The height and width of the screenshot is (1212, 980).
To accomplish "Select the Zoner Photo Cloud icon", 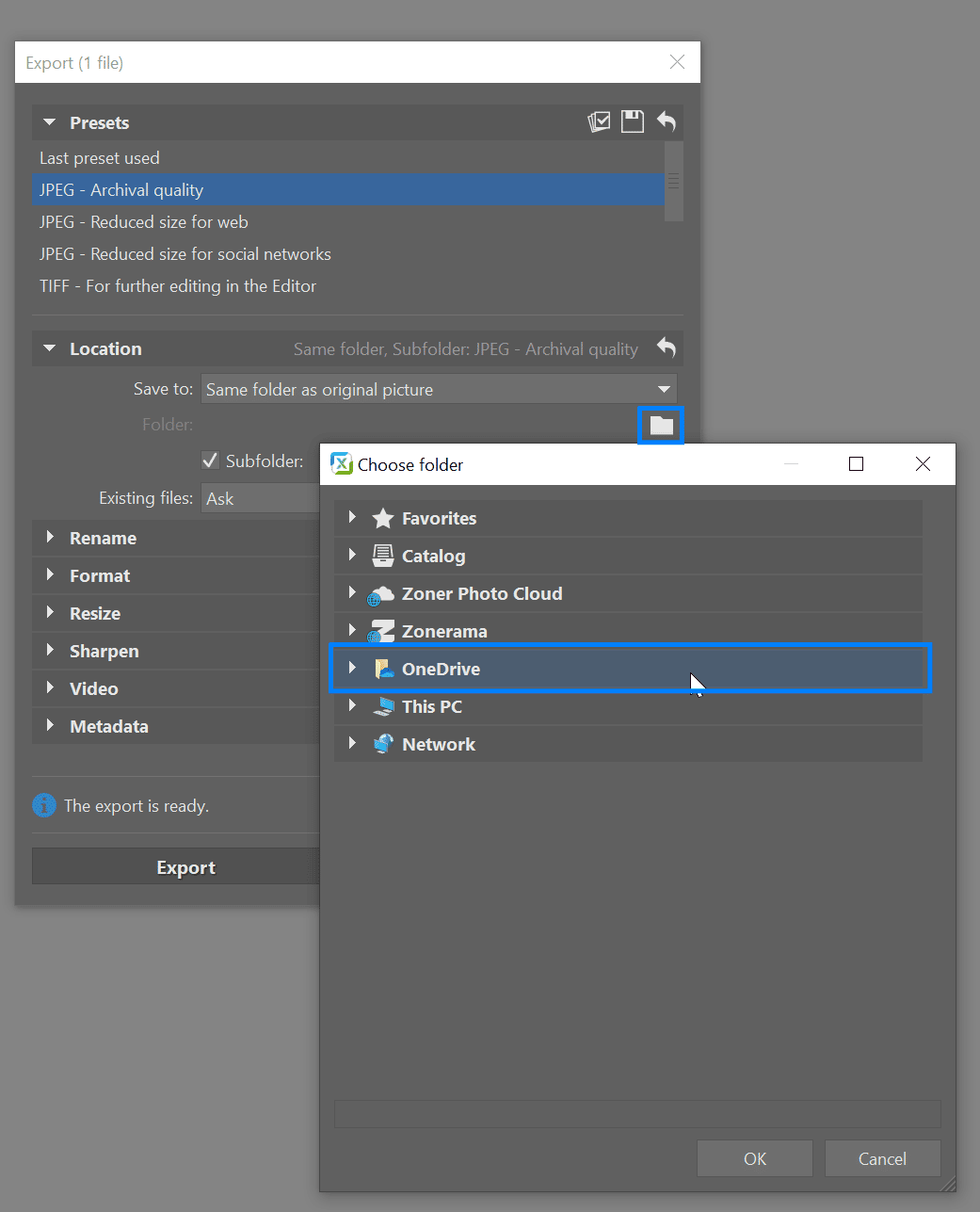I will [381, 594].
